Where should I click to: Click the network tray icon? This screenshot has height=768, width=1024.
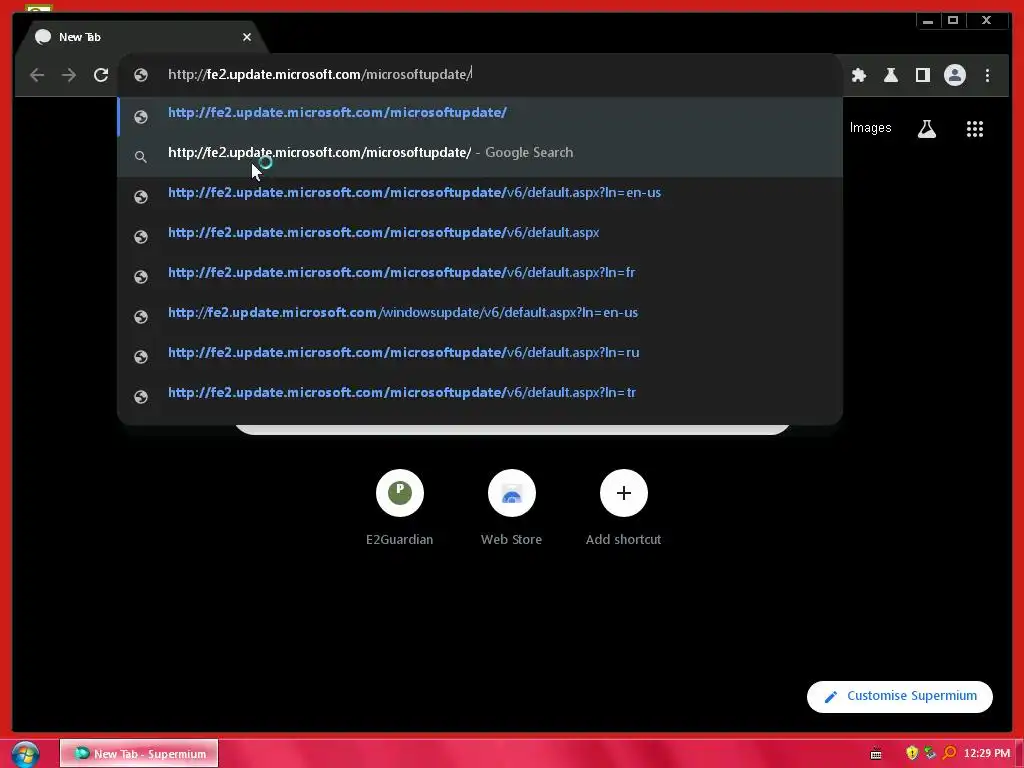click(930, 753)
